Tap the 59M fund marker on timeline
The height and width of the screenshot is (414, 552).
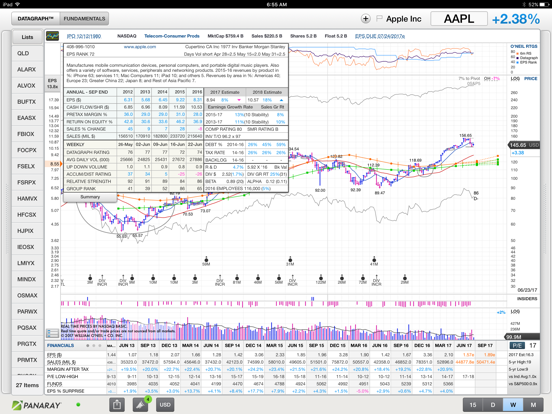pyautogui.click(x=206, y=261)
